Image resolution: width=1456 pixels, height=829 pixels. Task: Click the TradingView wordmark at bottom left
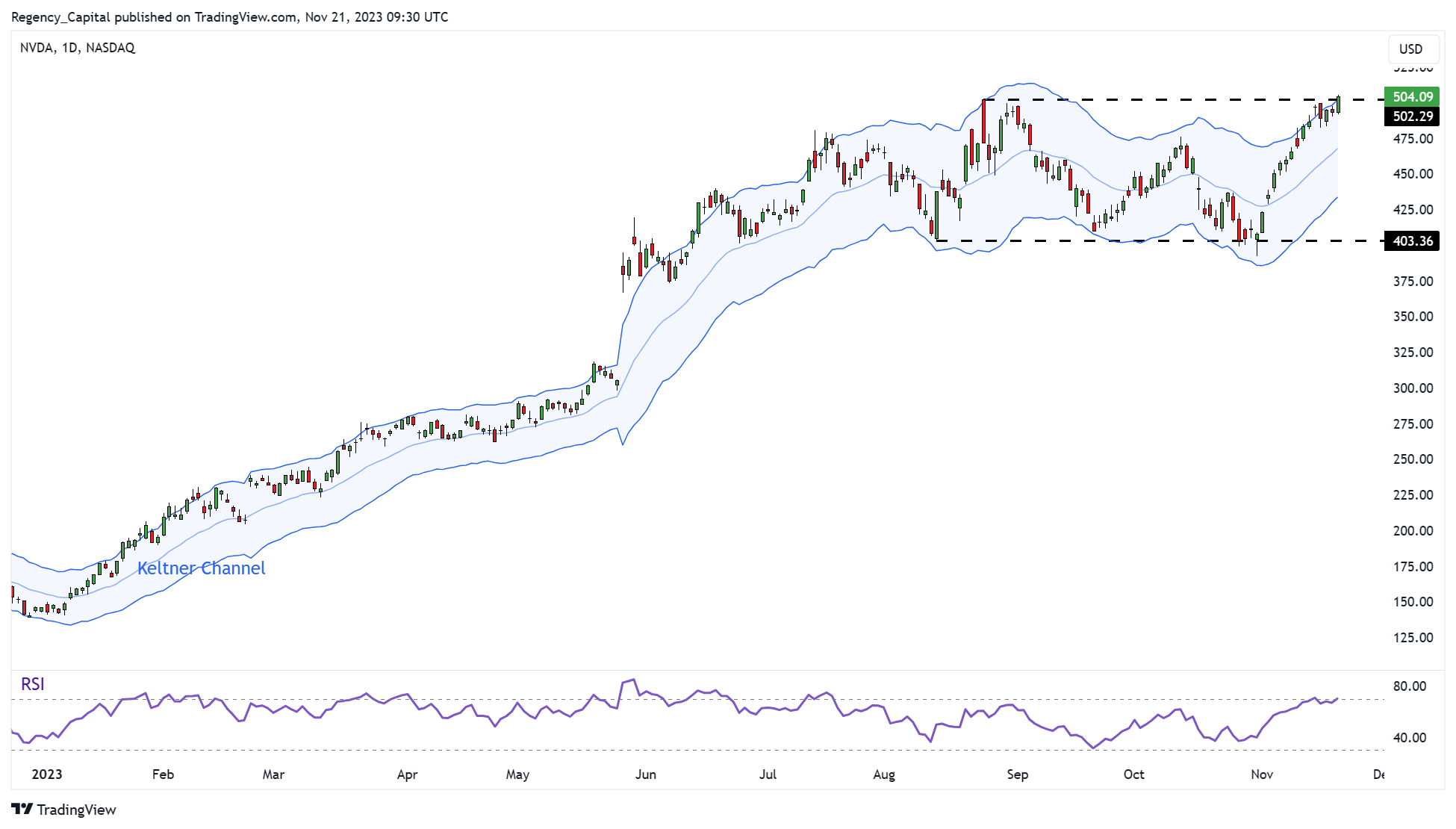coord(77,810)
